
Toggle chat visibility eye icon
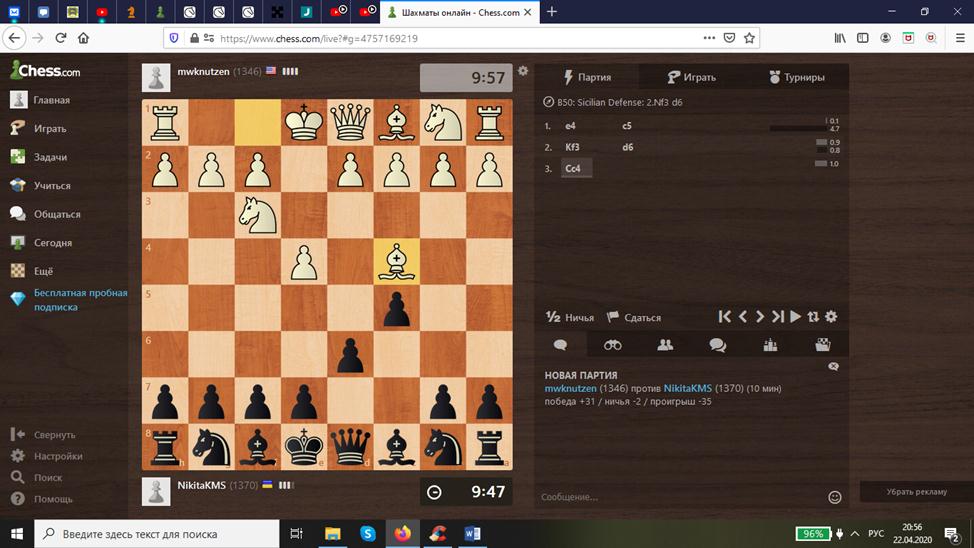pos(834,367)
